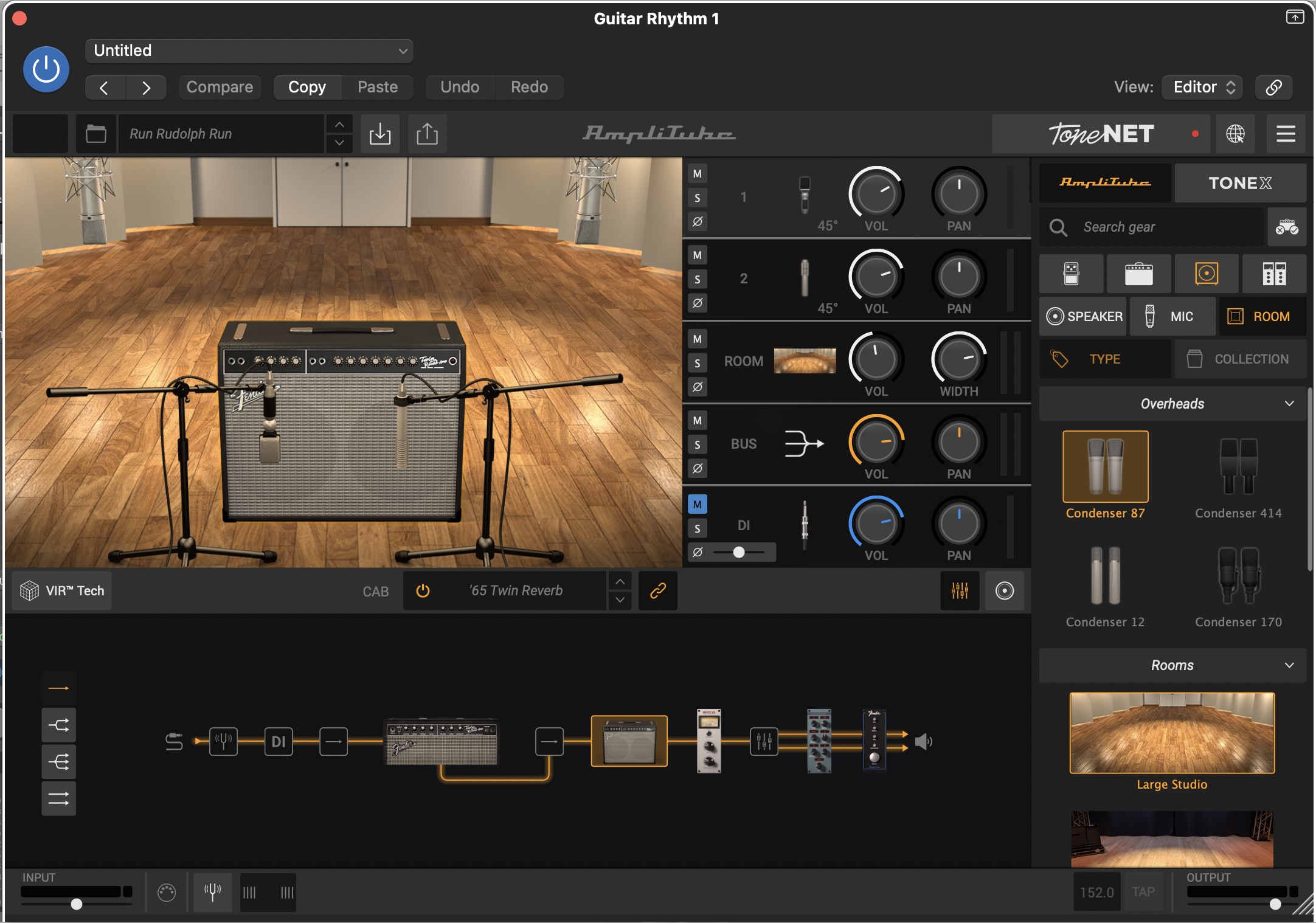1316x923 pixels.
Task: Toggle the '65 Twin Reverb cab power
Action: (x=423, y=590)
